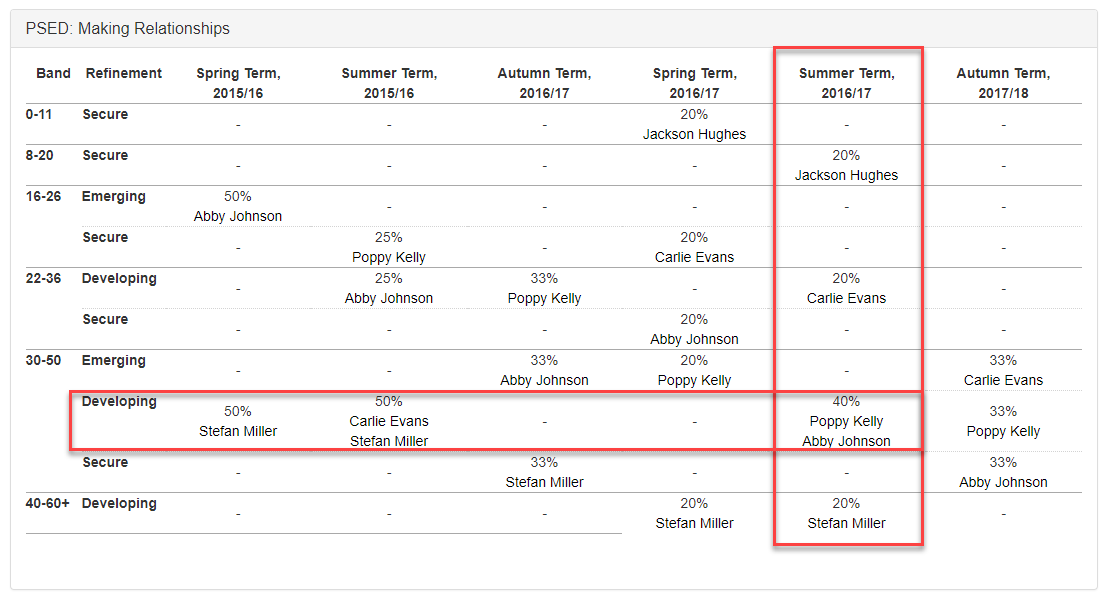
Task: Open Stefan Miller in the 40-60+ Summer 2016/17 cell
Action: tap(846, 523)
